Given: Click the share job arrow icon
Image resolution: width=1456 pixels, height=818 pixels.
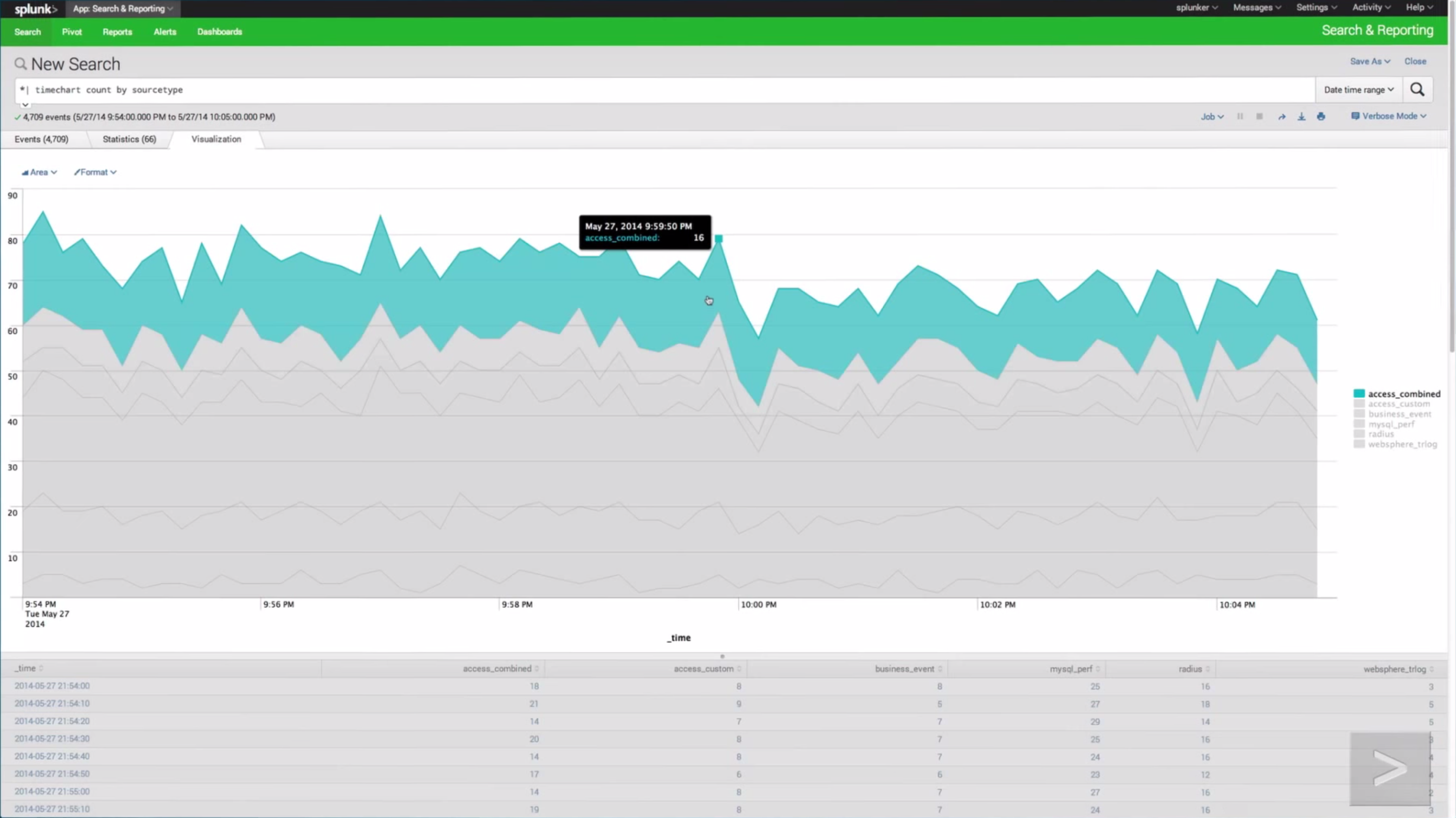Looking at the screenshot, I should pyautogui.click(x=1281, y=117).
